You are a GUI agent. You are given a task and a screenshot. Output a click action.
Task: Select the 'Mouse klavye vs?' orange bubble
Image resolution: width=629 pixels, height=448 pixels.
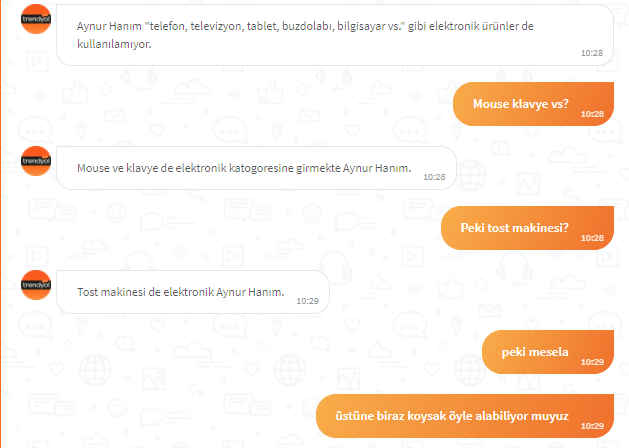pos(533,104)
